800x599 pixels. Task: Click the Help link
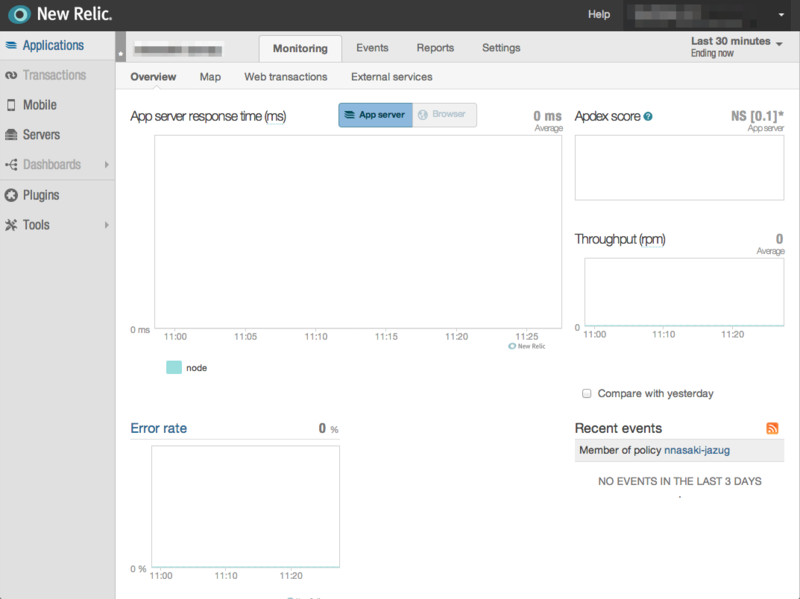[599, 14]
